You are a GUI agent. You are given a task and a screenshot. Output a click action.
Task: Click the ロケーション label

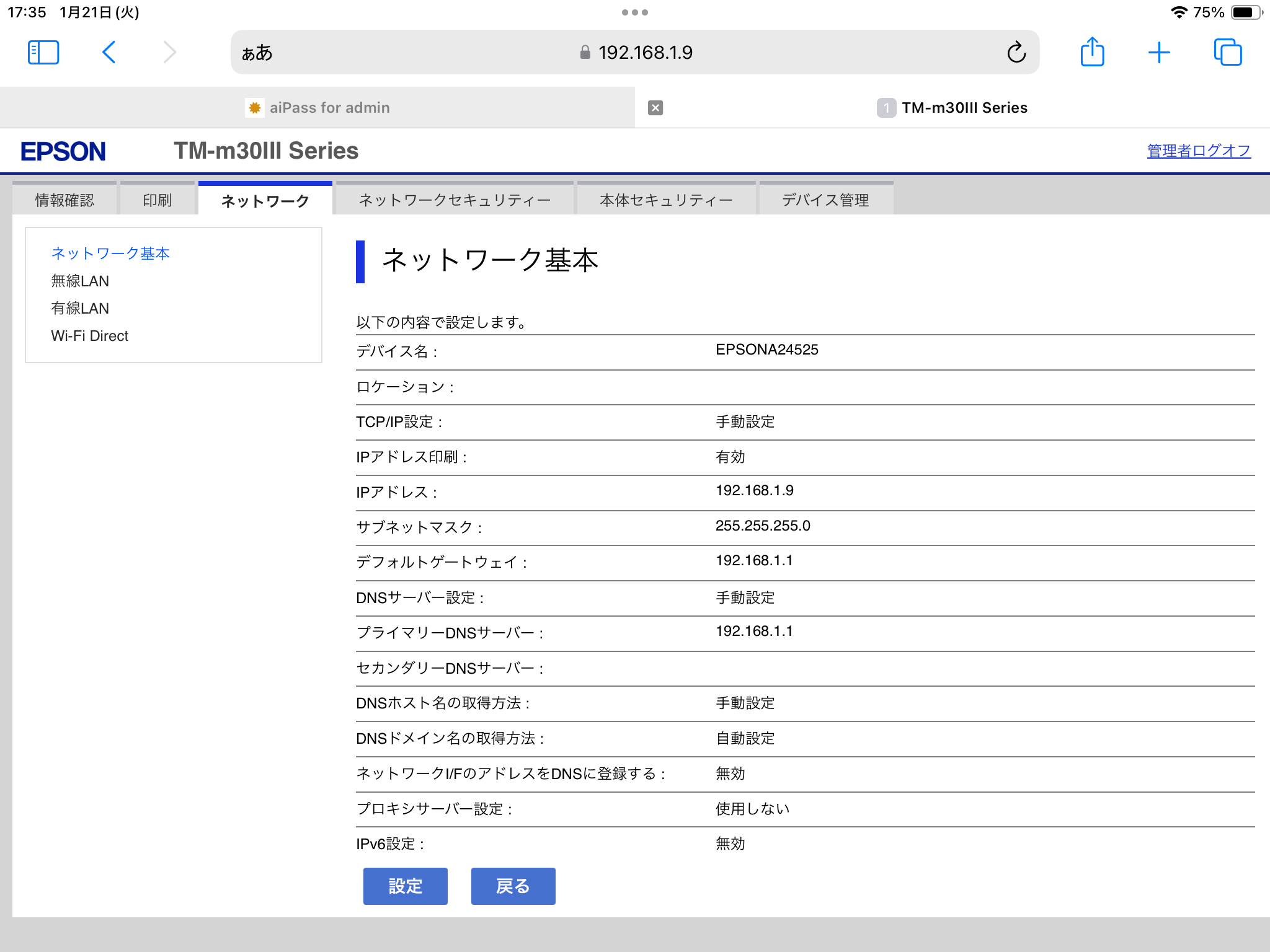(406, 387)
